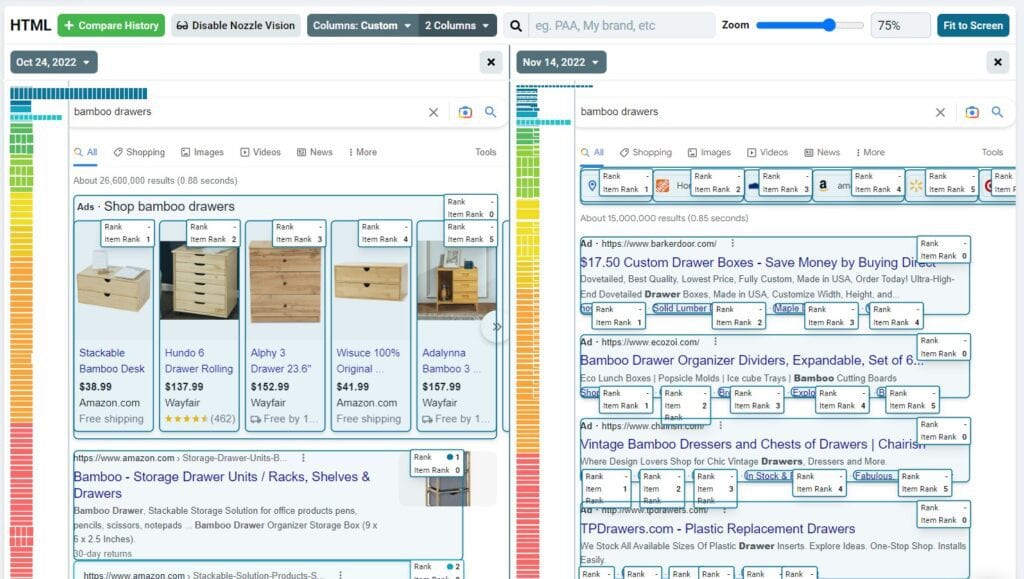Open the More menu in left column
The width and height of the screenshot is (1024, 579).
coord(362,152)
